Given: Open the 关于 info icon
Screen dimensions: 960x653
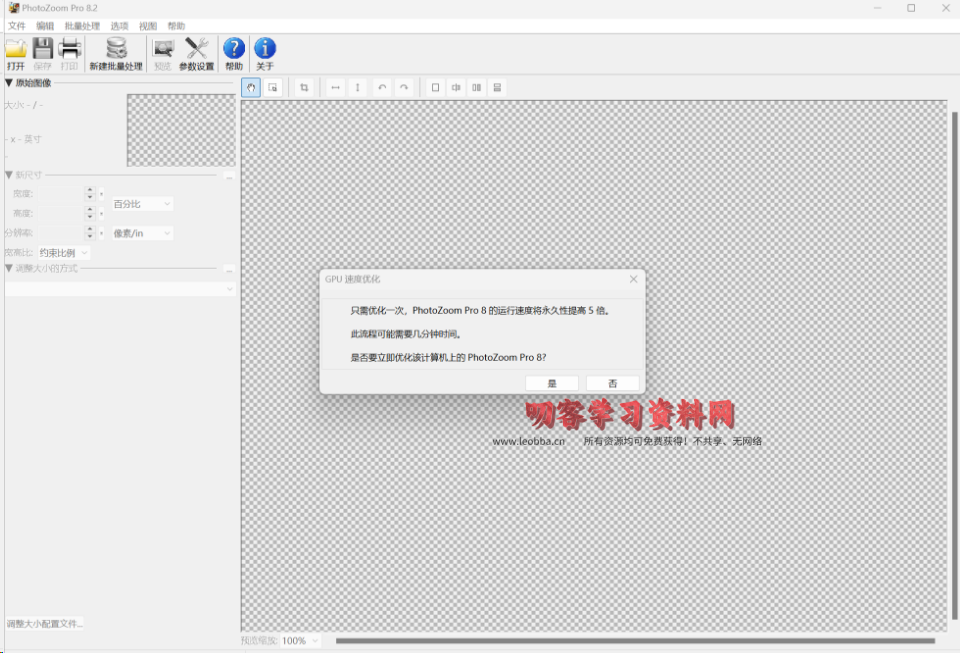Looking at the screenshot, I should pyautogui.click(x=264, y=53).
